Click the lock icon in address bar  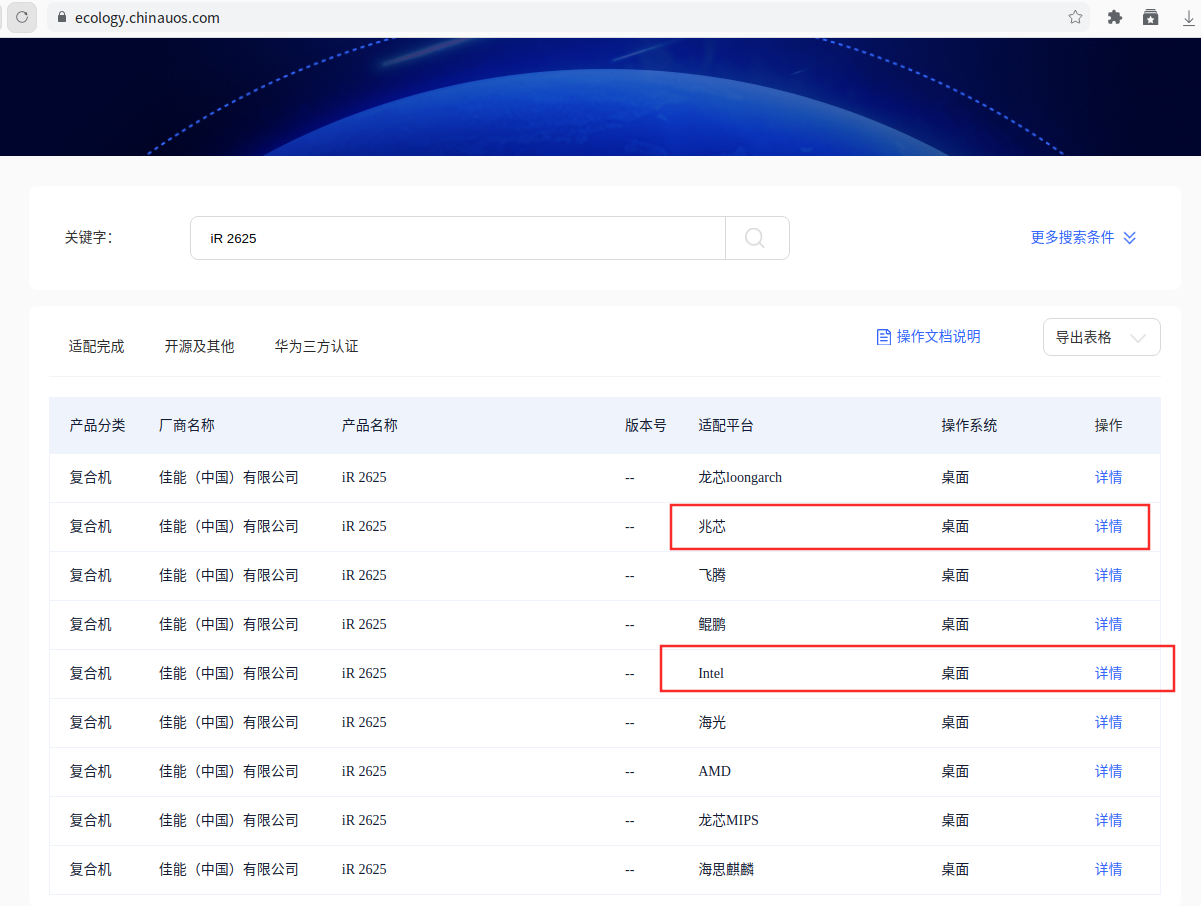point(62,17)
